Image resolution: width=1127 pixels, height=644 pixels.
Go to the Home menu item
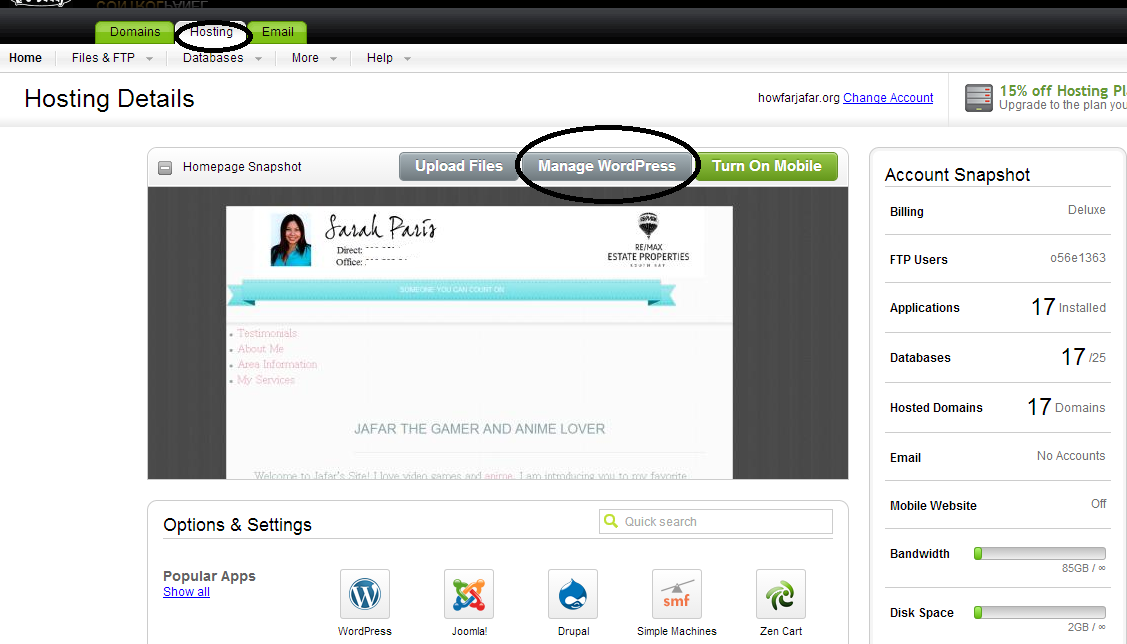coord(25,58)
